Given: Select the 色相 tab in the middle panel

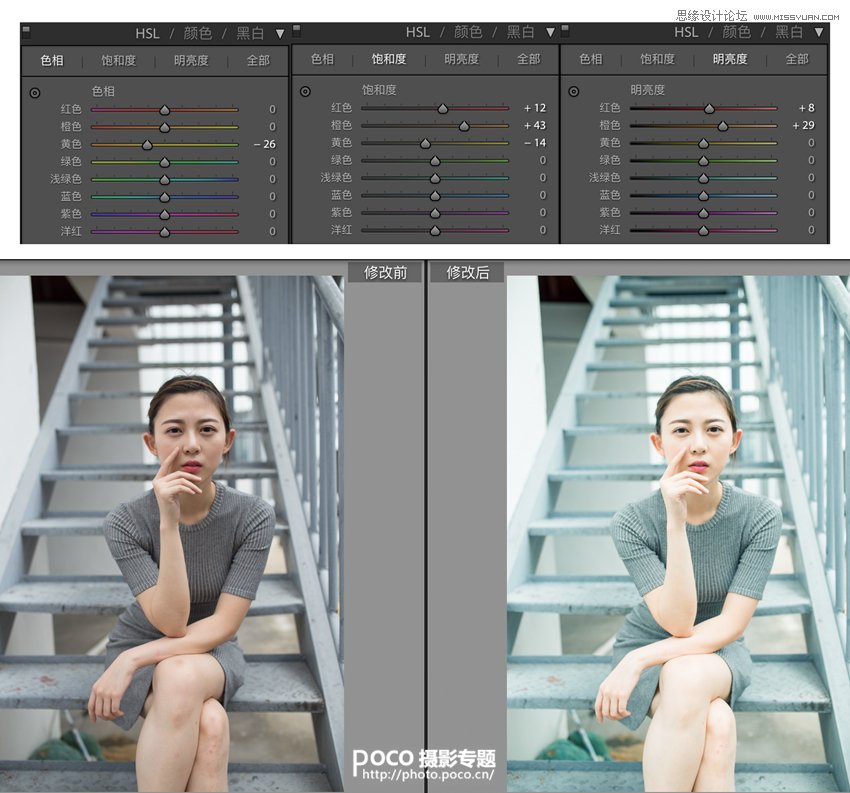Looking at the screenshot, I should click(x=323, y=59).
